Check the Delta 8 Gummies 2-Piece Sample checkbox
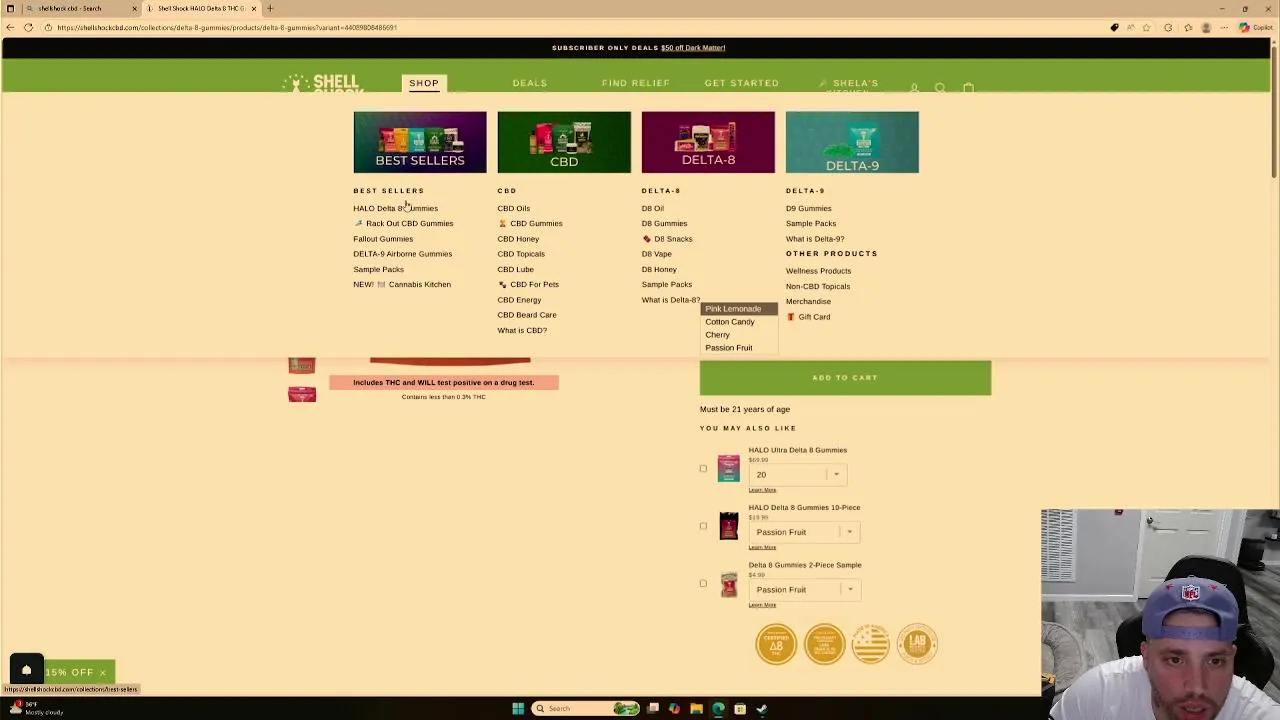This screenshot has height=720, width=1280. click(x=703, y=583)
